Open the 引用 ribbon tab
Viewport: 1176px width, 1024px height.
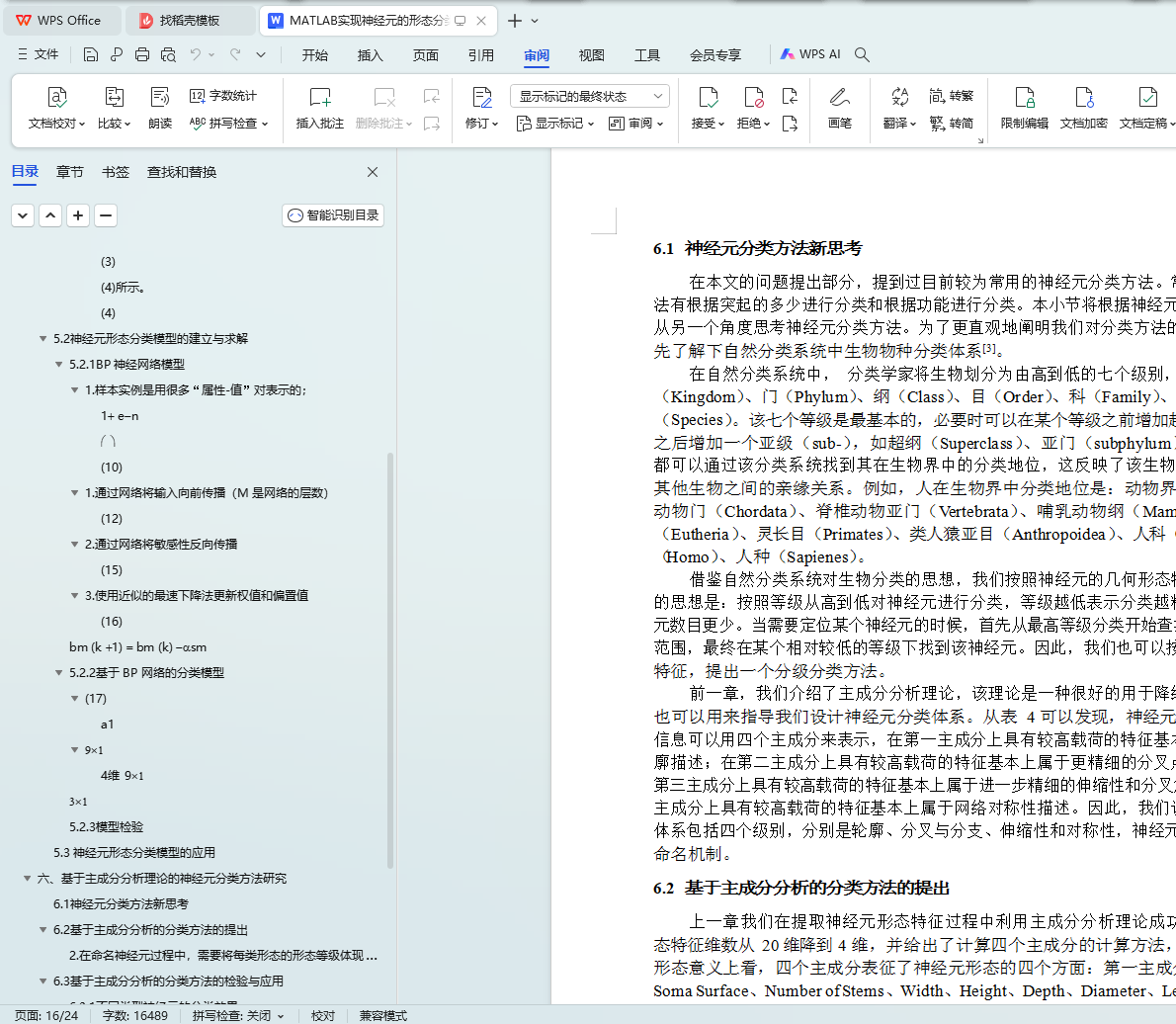tap(480, 54)
